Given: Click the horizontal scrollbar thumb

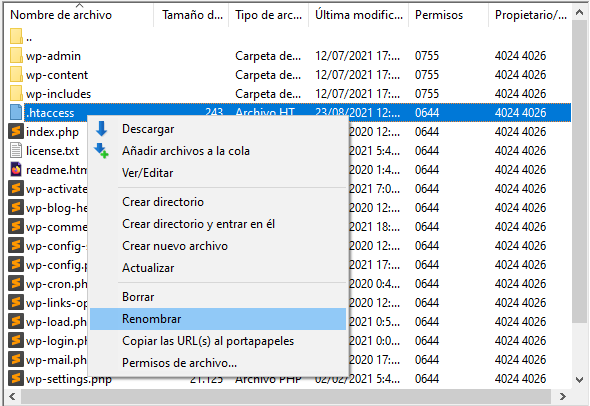Looking at the screenshot, I should pos(286,396).
